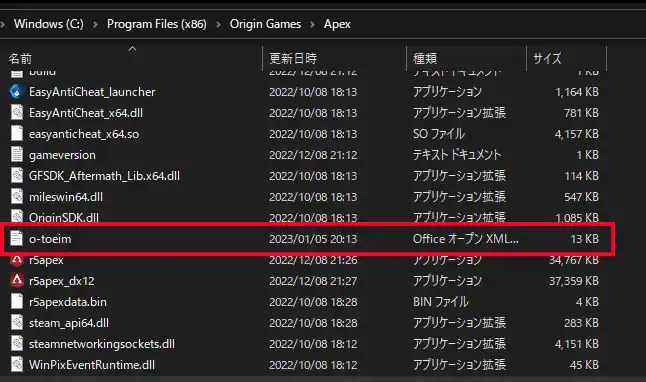This screenshot has height=382, width=646.
Task: Click the Apex breadcrumb segment
Action: 337,24
